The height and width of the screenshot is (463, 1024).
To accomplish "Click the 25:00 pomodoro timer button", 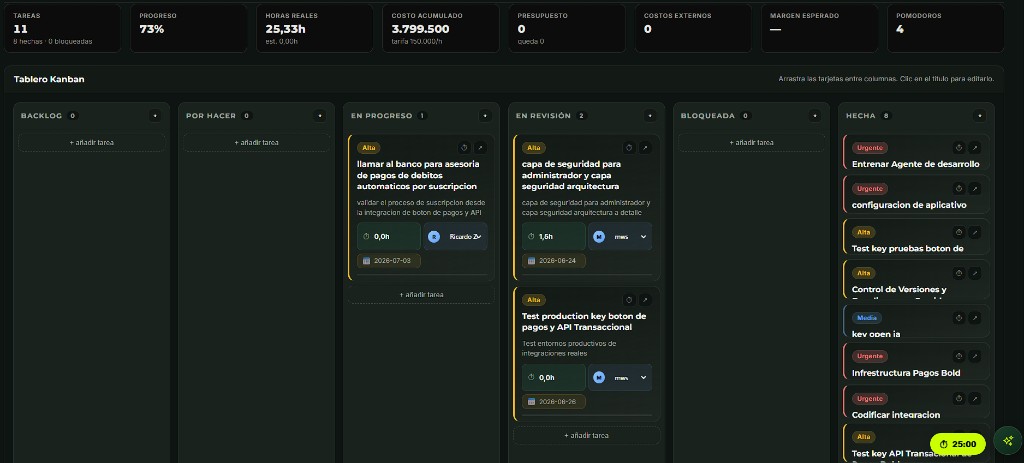I will pos(957,444).
